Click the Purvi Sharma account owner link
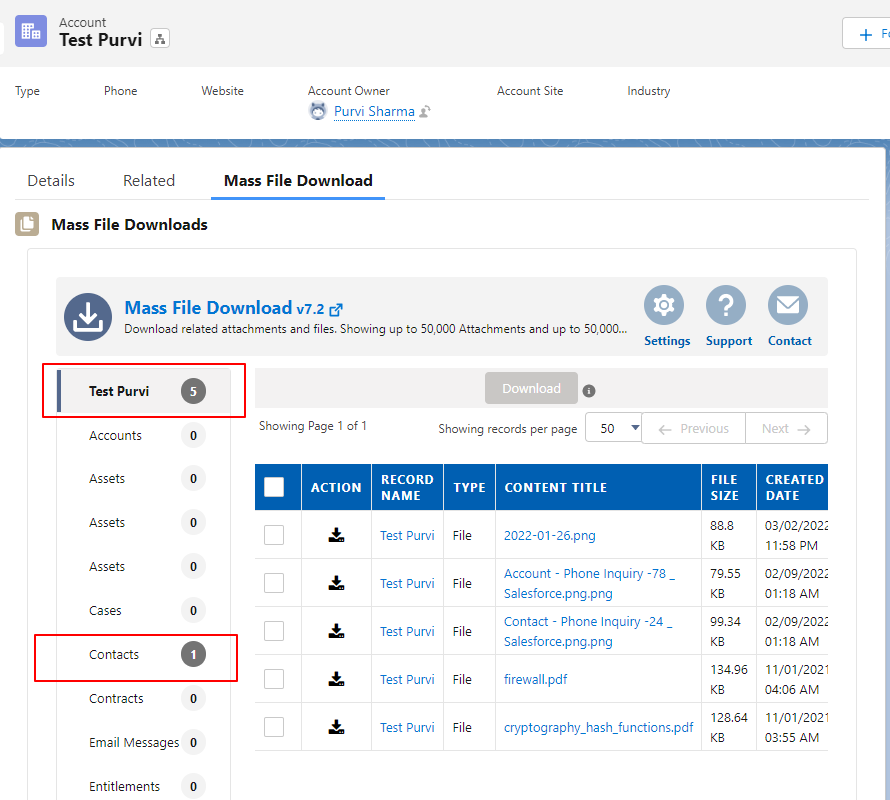This screenshot has height=800, width=890. click(x=374, y=111)
